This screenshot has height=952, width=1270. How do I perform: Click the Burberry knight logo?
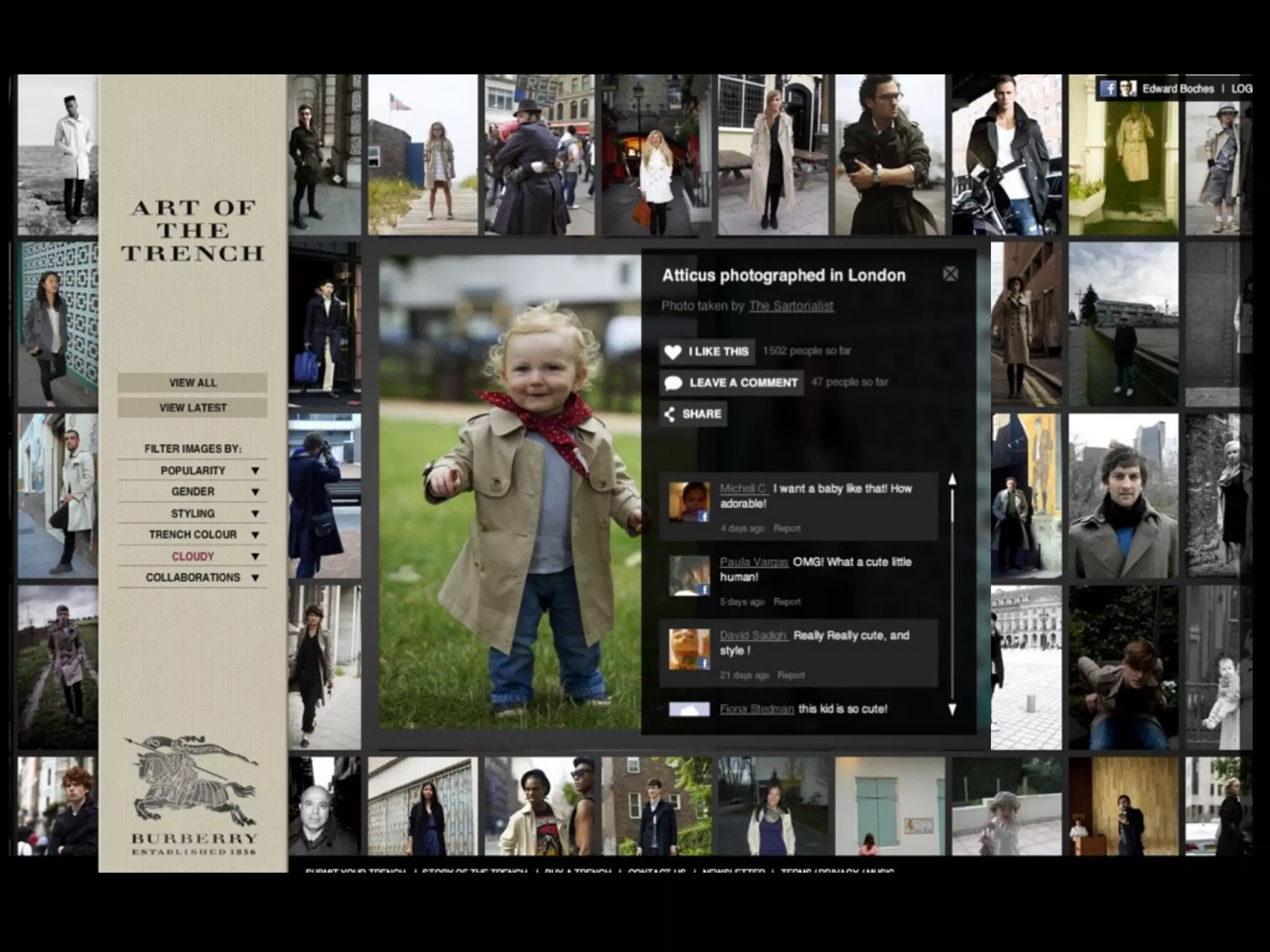192,782
